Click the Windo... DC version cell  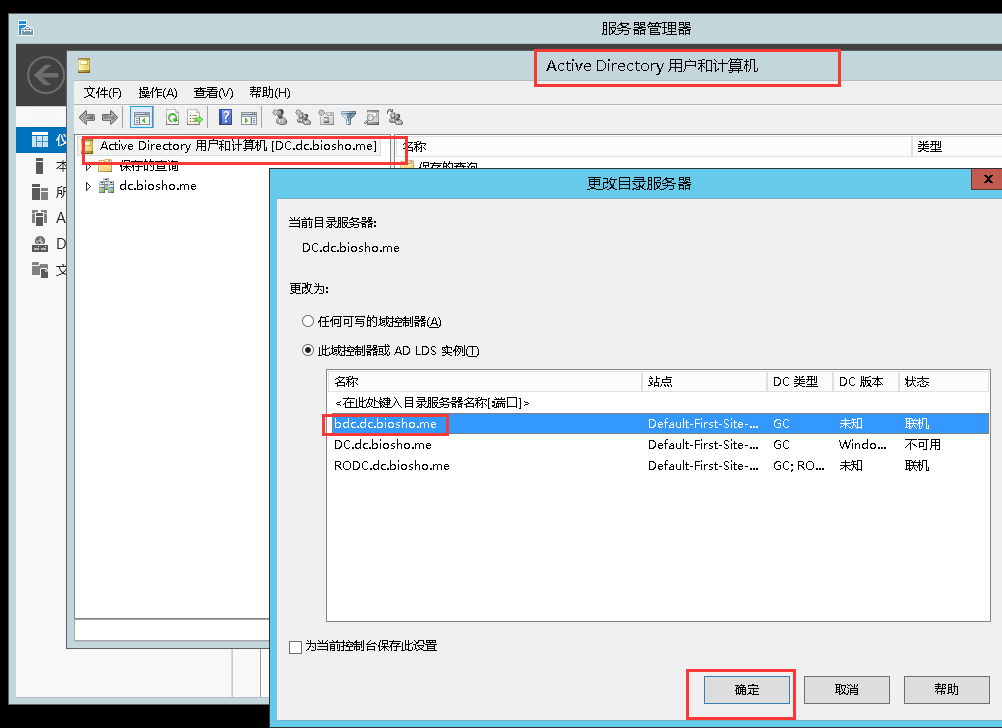click(x=863, y=445)
